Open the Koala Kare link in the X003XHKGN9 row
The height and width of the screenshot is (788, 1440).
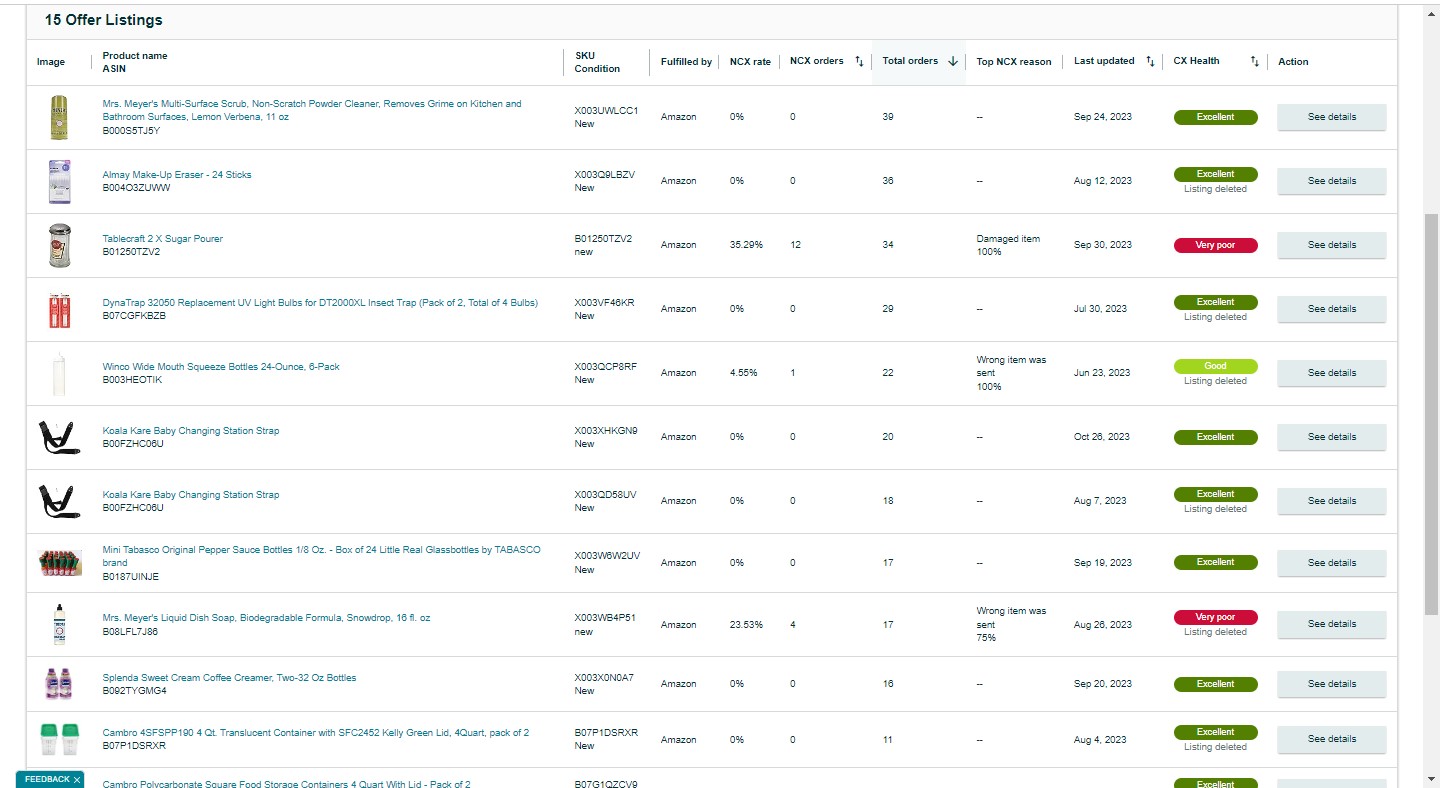[191, 431]
